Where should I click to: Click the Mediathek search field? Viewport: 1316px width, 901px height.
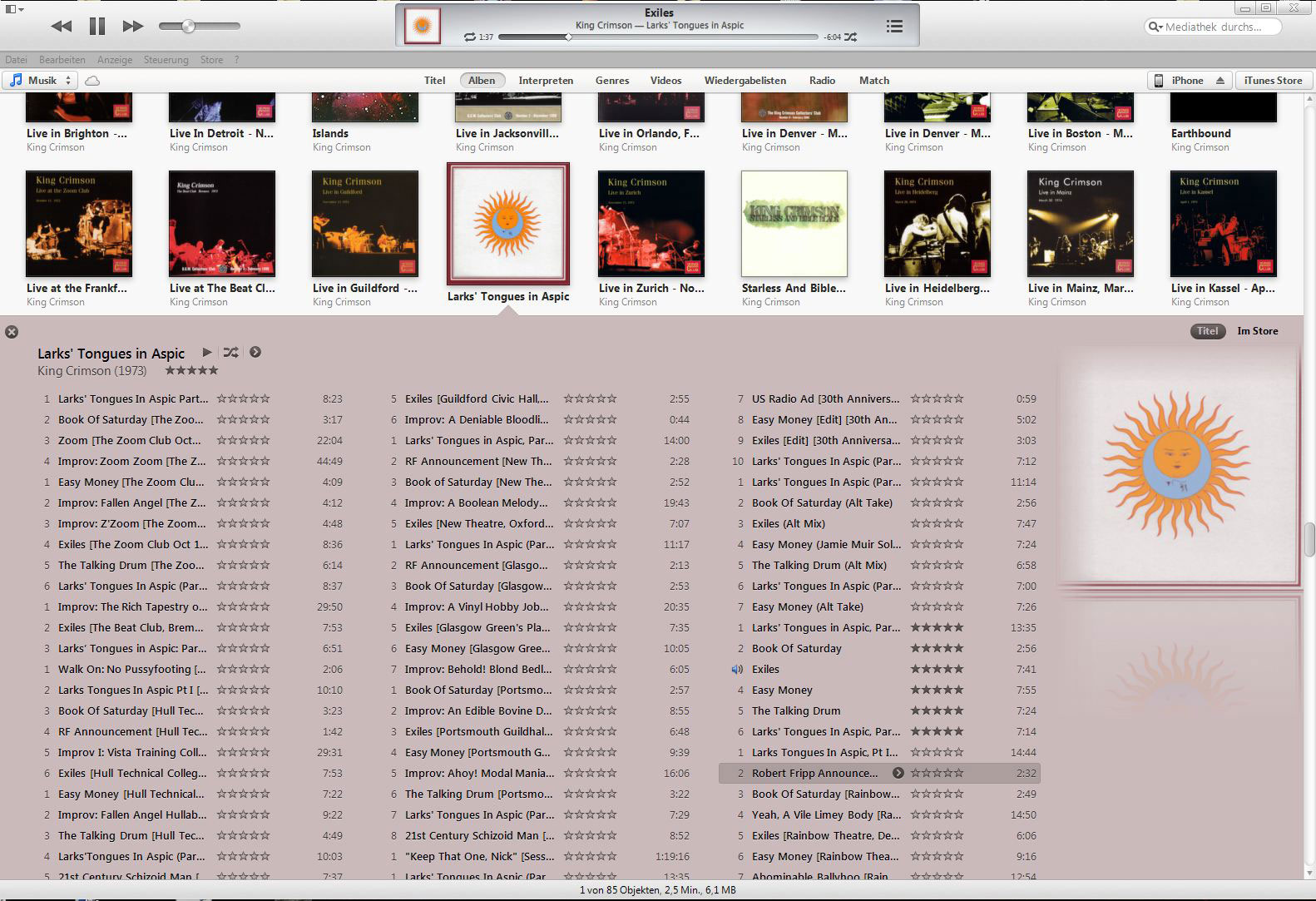pyautogui.click(x=1214, y=27)
